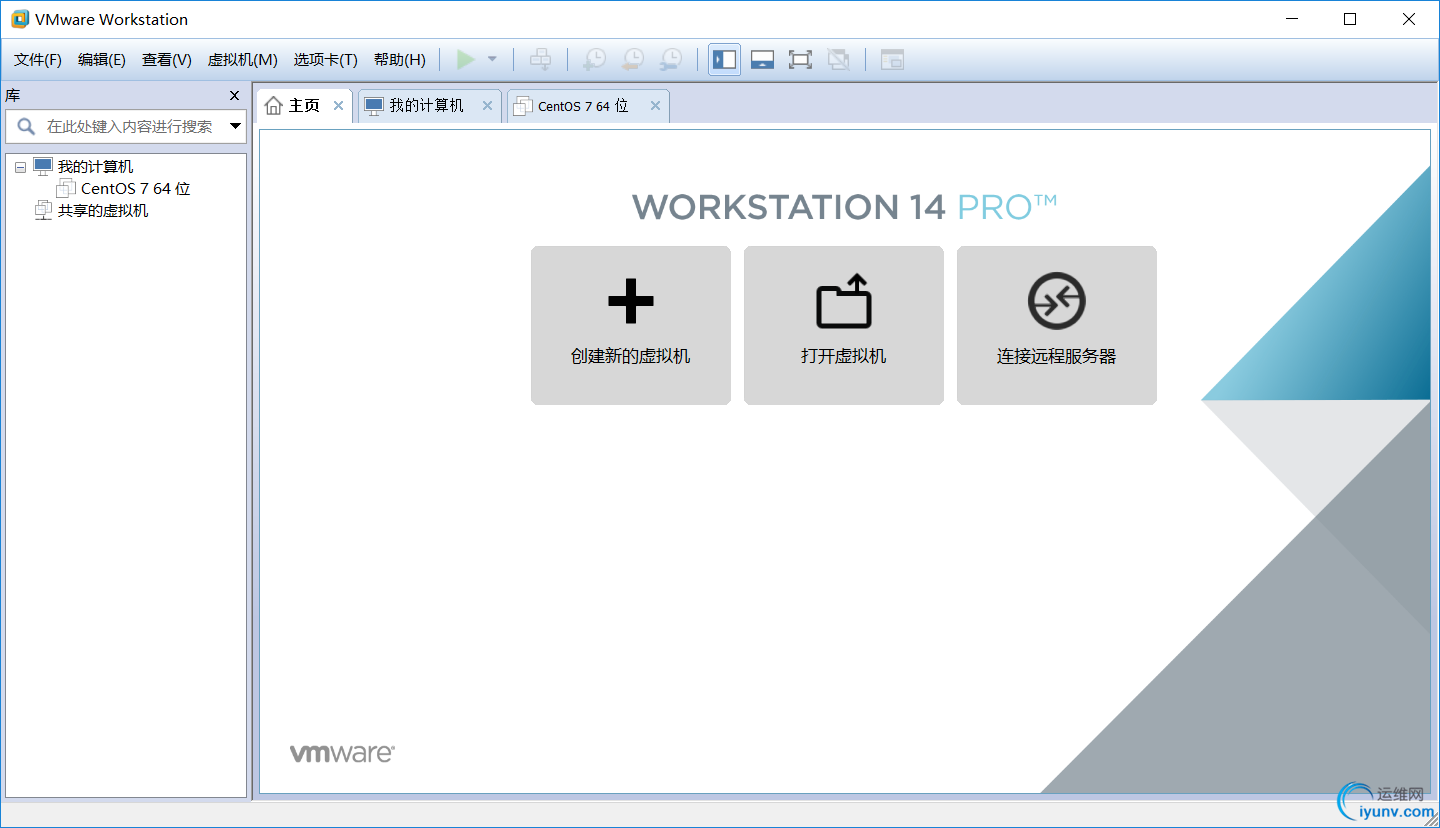Switch to the 我的计算机 tab
The image size is (1440, 828).
427,106
